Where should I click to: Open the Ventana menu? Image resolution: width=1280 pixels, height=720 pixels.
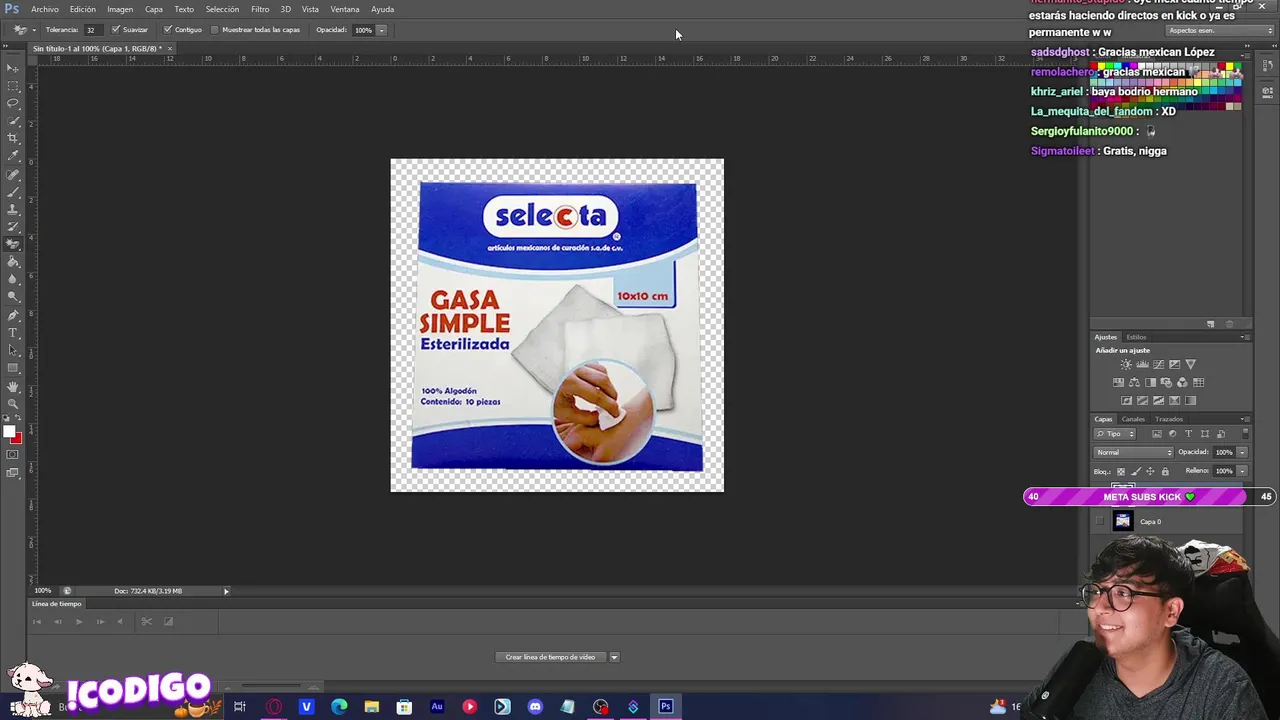345,9
